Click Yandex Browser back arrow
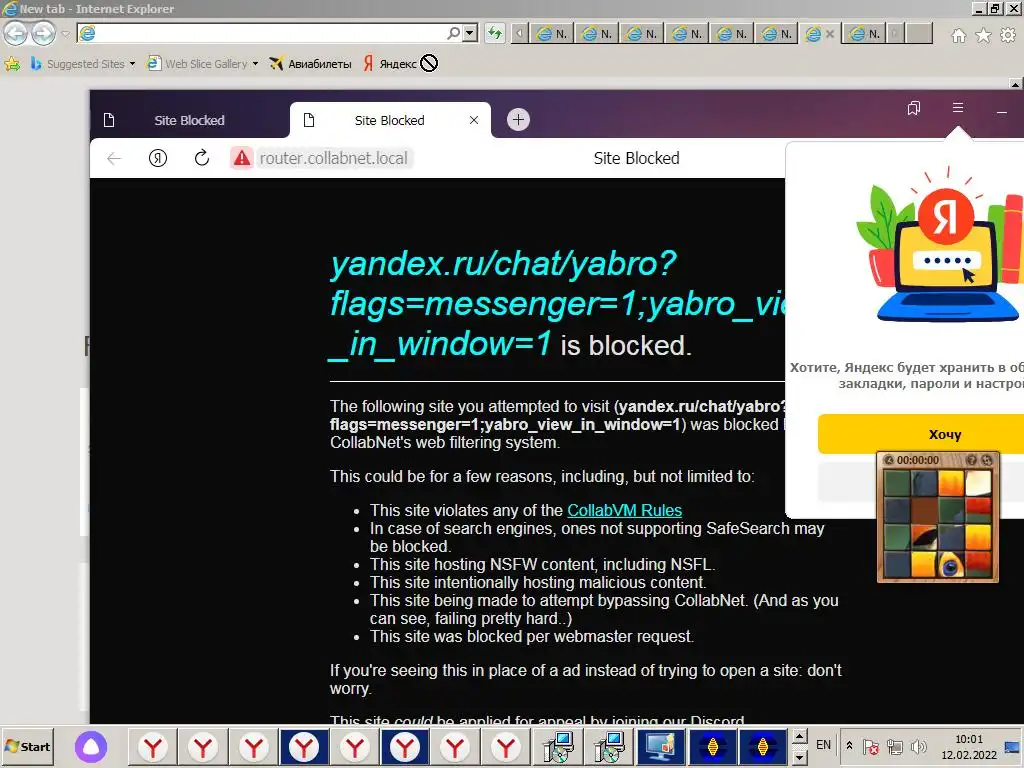The width and height of the screenshot is (1024, 768). 114,158
